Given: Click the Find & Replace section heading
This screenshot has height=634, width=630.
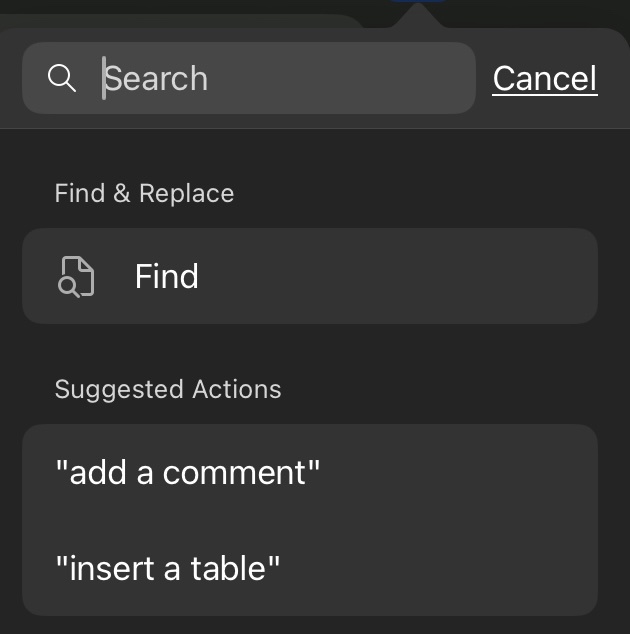Looking at the screenshot, I should pos(144,193).
